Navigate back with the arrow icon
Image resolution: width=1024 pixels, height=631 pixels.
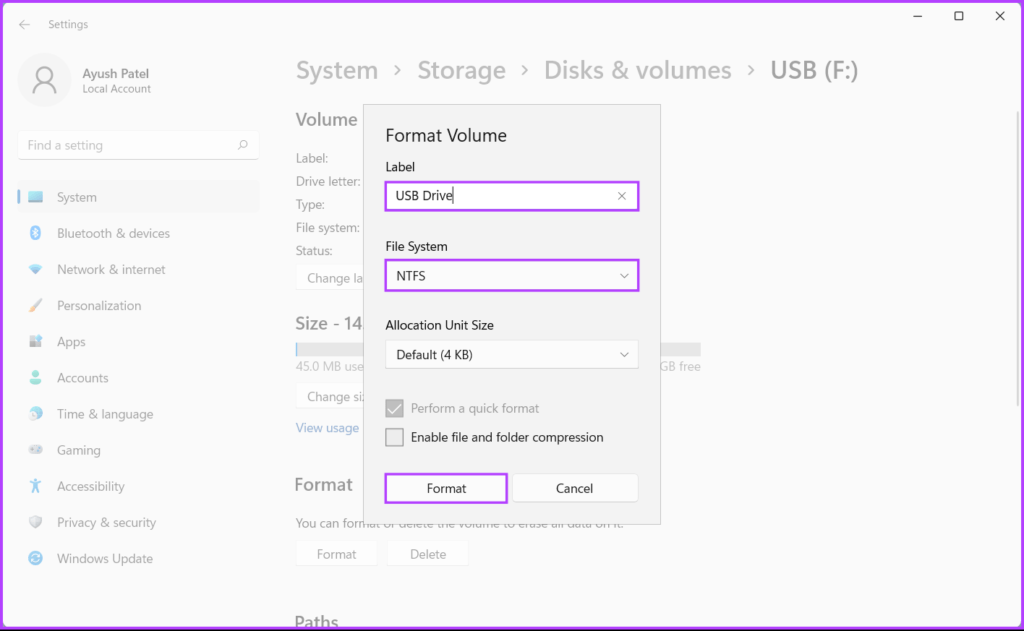click(23, 23)
